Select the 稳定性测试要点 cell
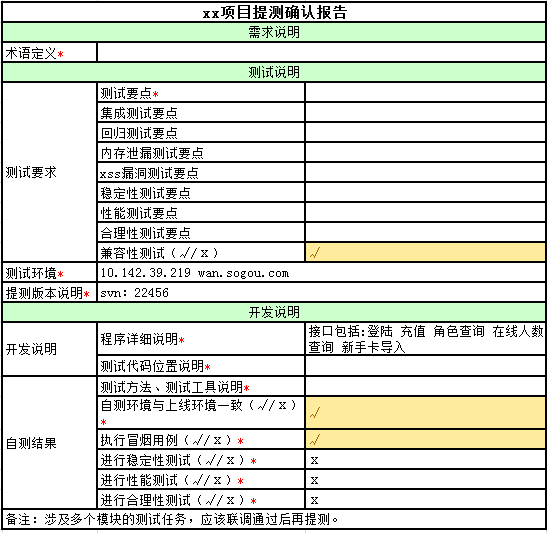Screen dimensions: 547x533 tap(201, 192)
